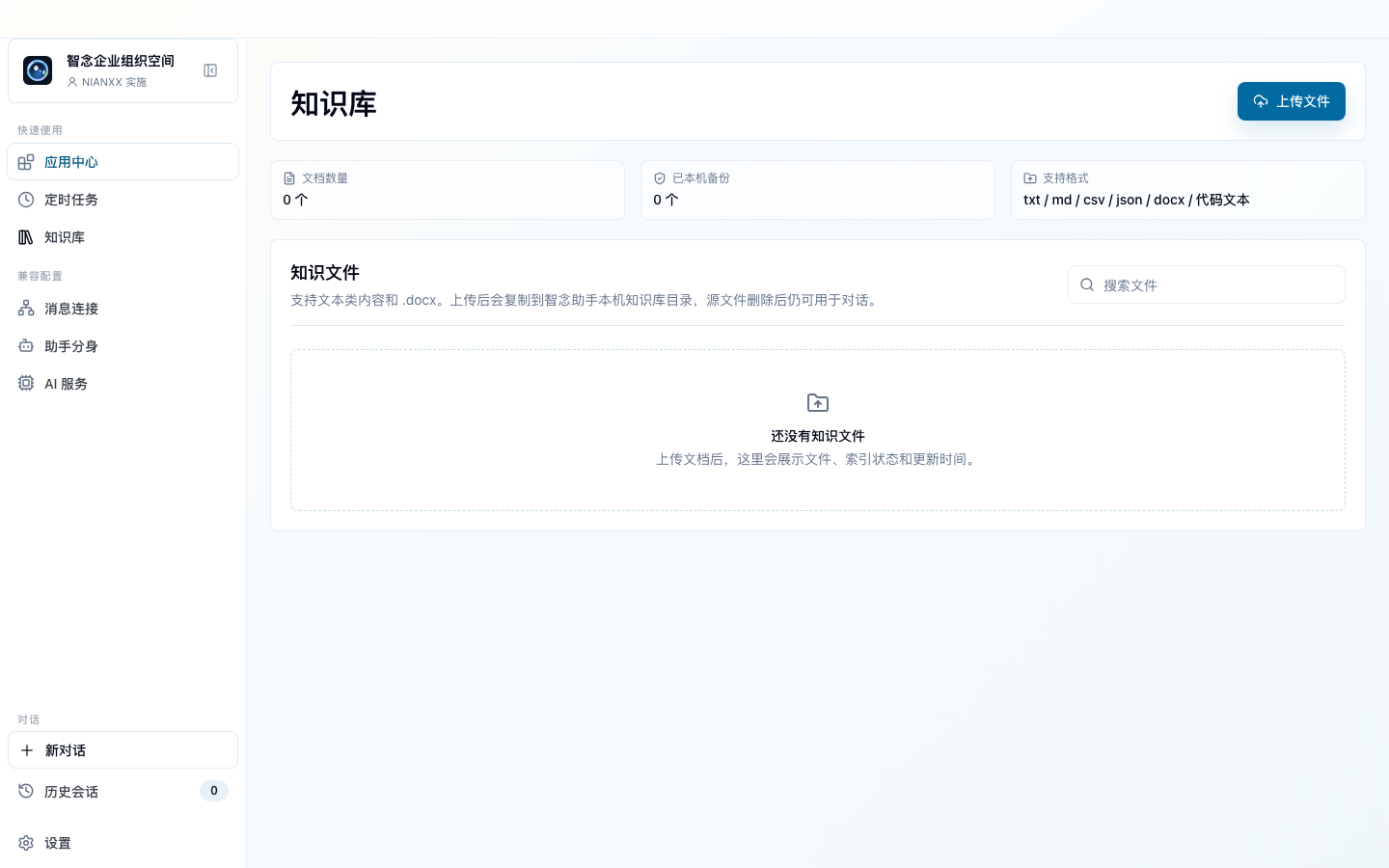The width and height of the screenshot is (1389, 868).
Task: Open 消息连接 settings page
Action: [123, 309]
